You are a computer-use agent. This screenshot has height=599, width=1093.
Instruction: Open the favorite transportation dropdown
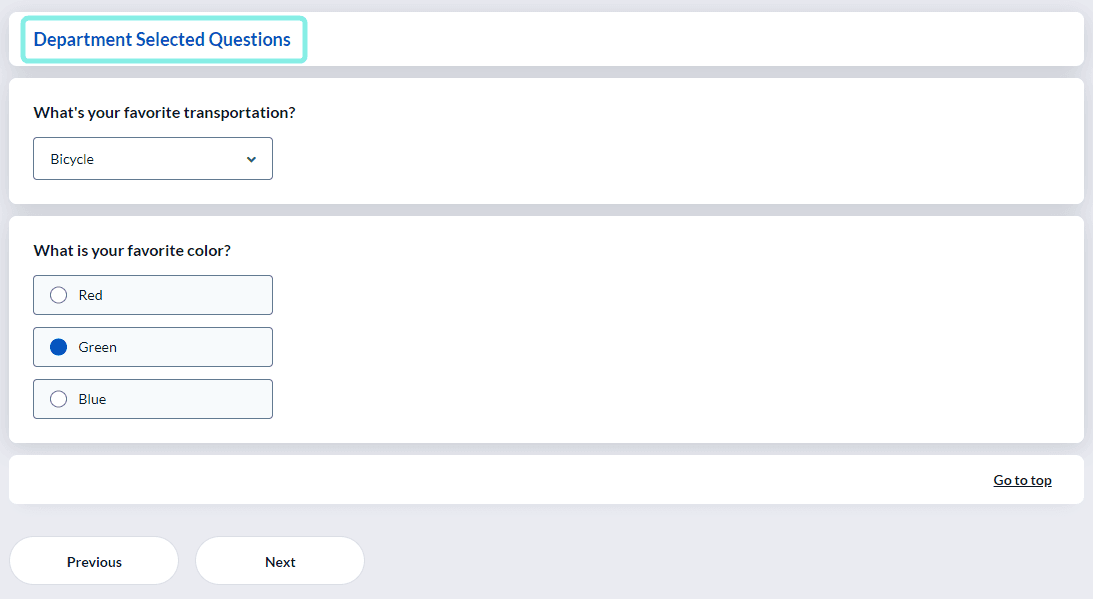(x=153, y=158)
